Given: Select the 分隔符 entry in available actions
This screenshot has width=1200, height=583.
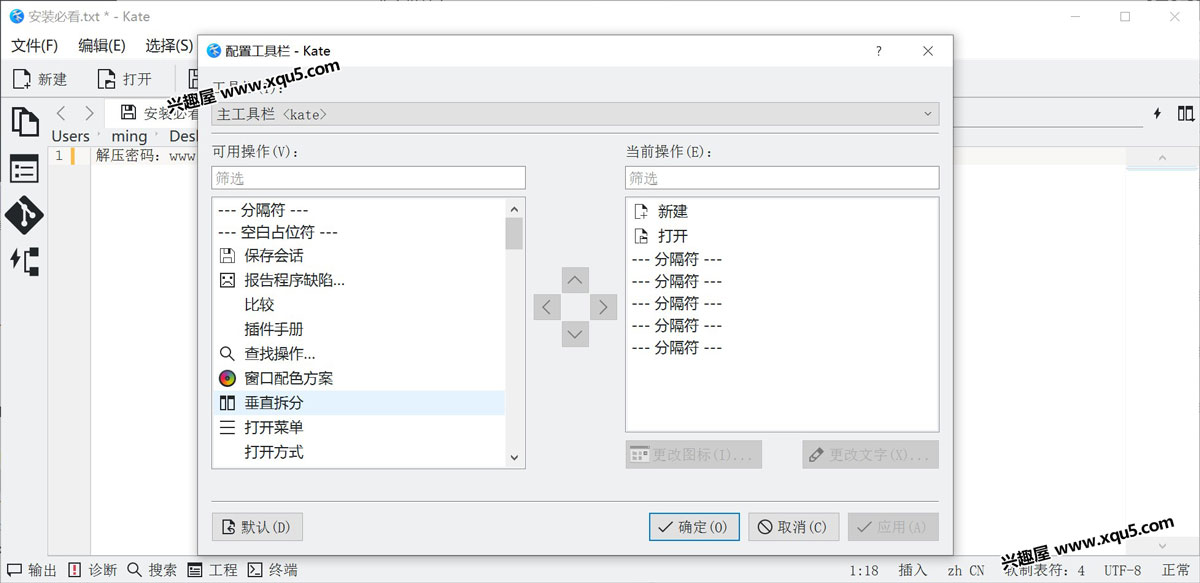Looking at the screenshot, I should pyautogui.click(x=358, y=210).
